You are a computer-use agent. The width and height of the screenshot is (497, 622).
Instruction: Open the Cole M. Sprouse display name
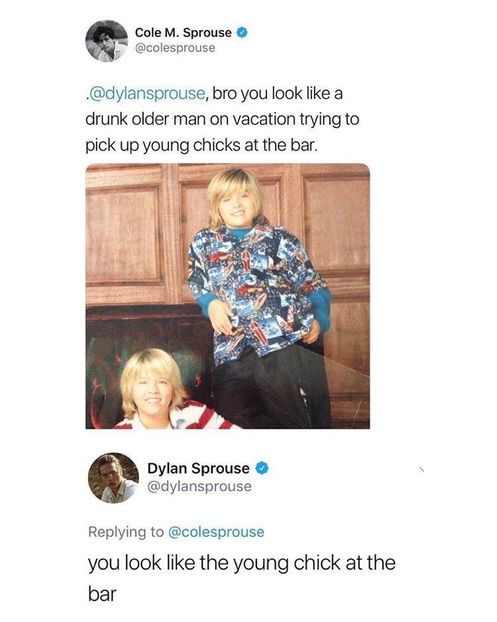pos(183,33)
